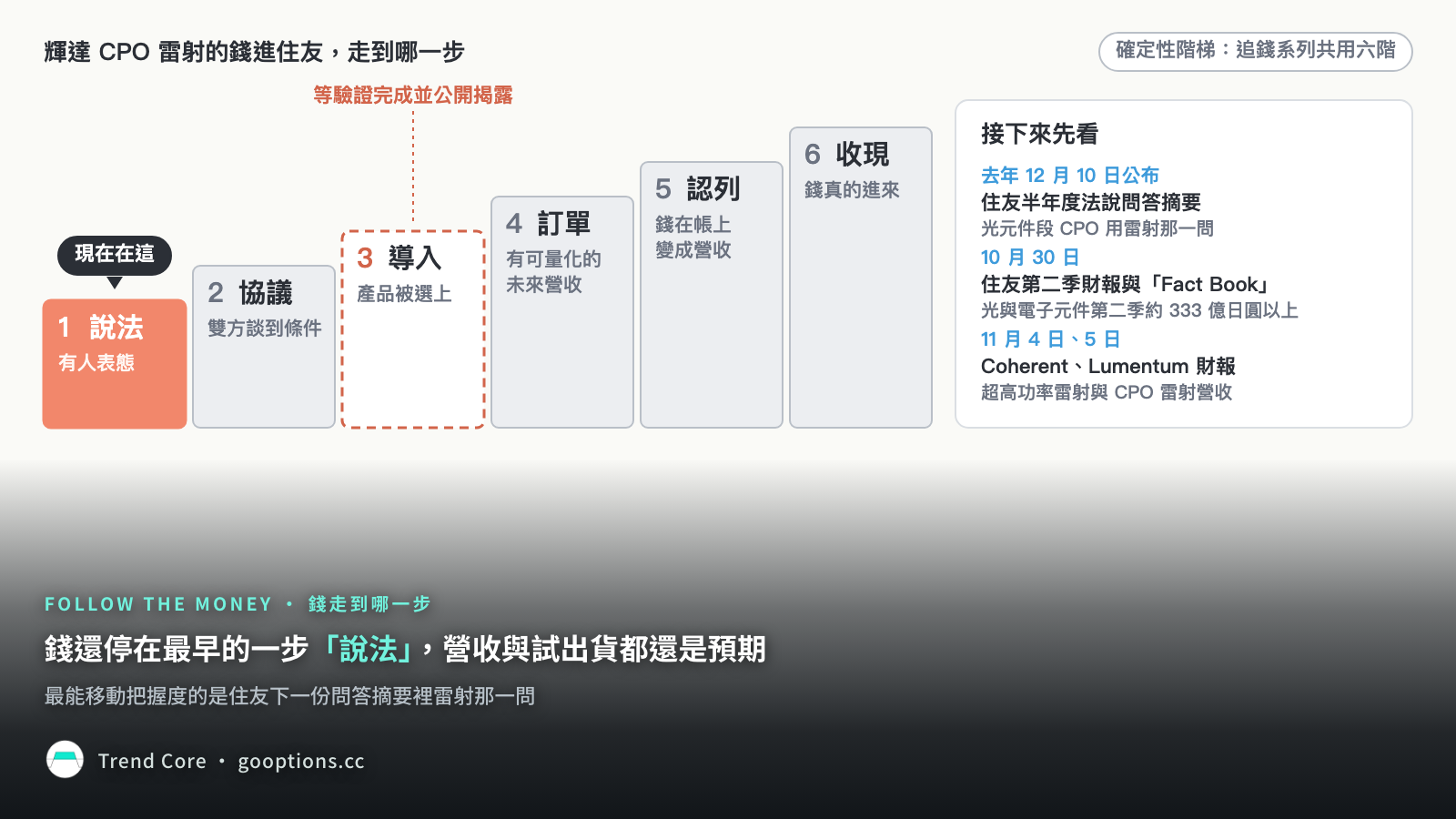Screen dimensions: 1456x819
Task: Click the '有人表態' caption in step 1
Action: (96, 362)
